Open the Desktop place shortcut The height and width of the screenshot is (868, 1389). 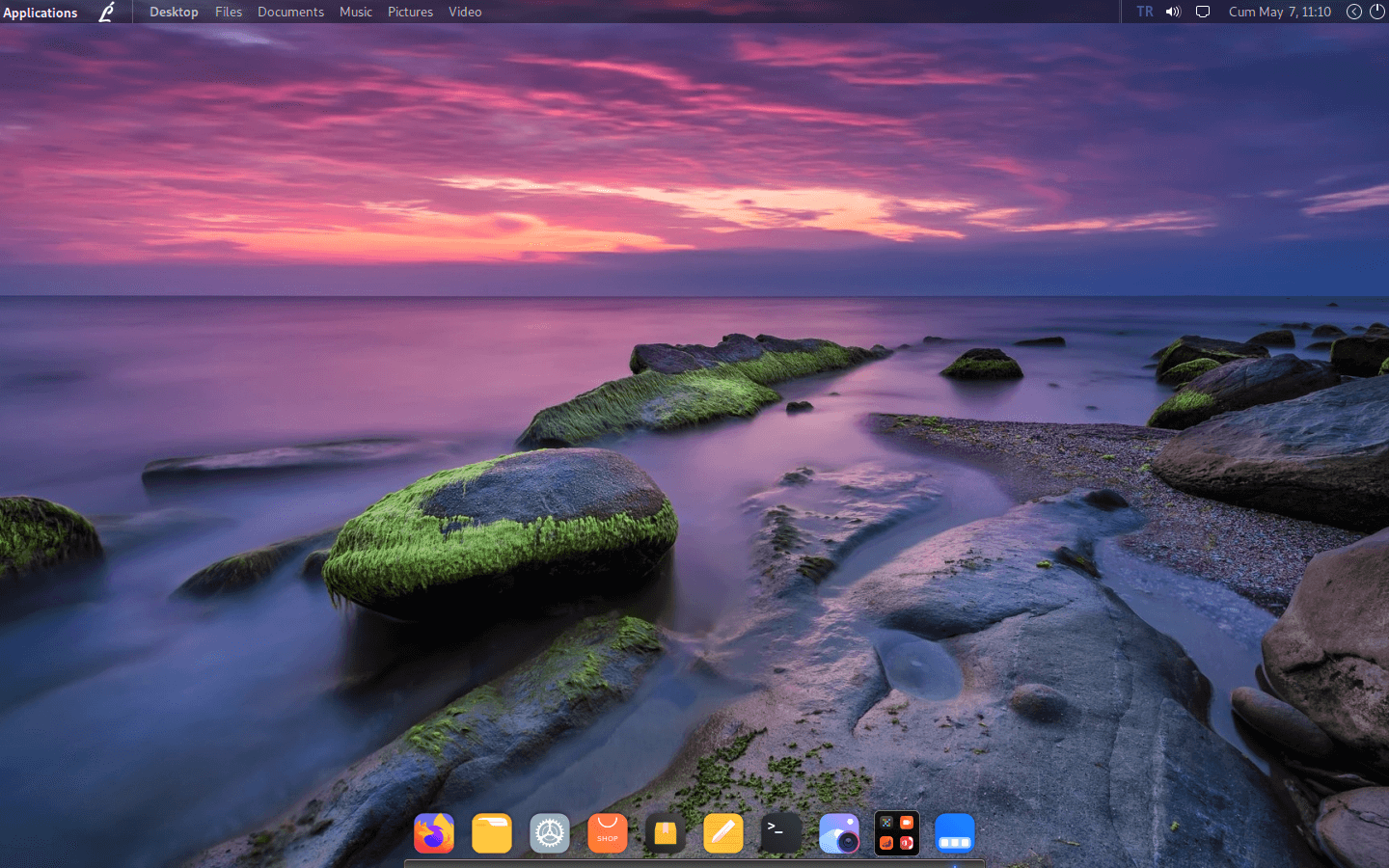[174, 12]
